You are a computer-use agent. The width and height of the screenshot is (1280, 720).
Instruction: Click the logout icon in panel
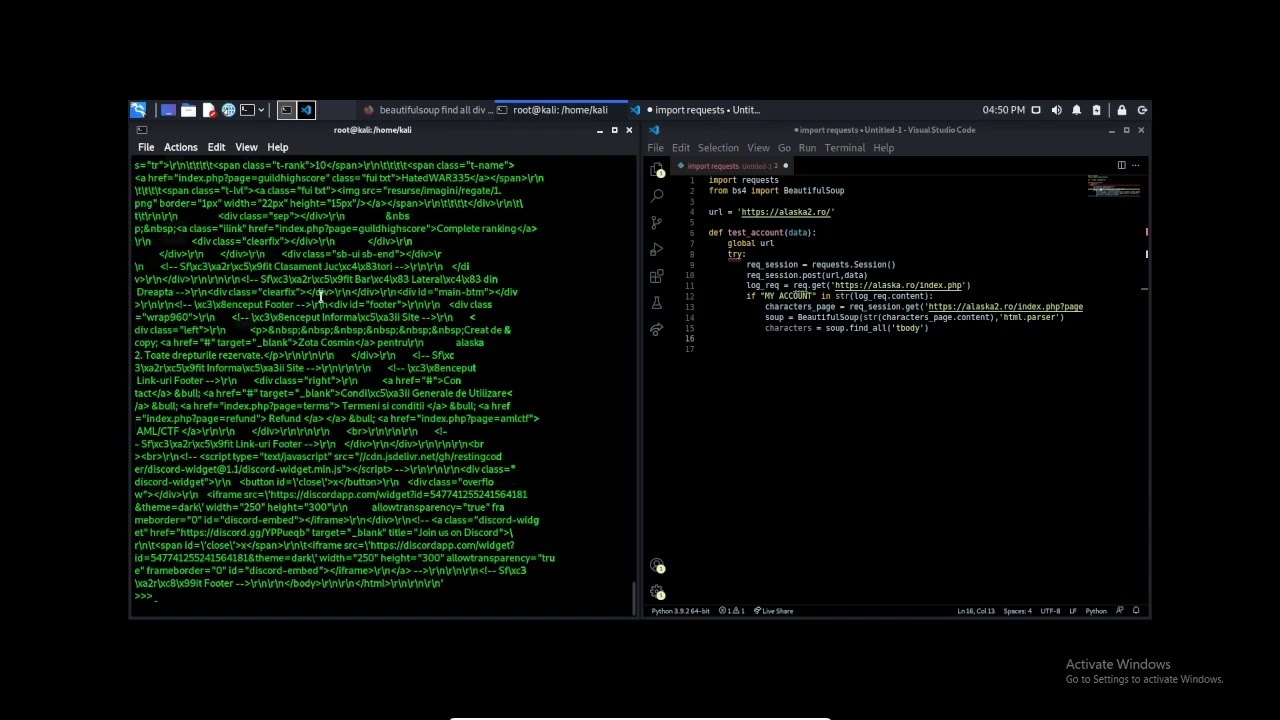(x=1142, y=110)
